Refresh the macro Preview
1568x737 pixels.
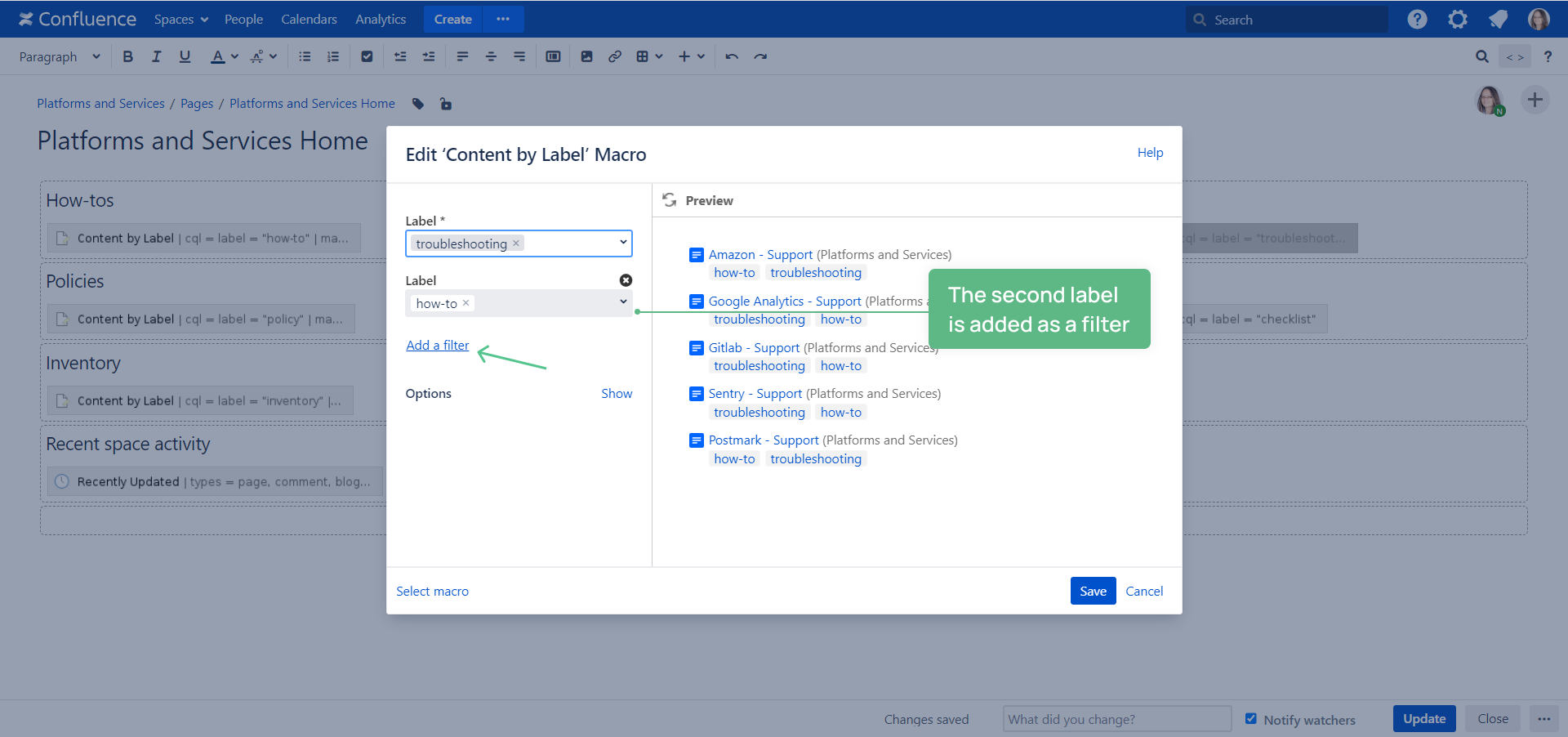click(x=670, y=200)
